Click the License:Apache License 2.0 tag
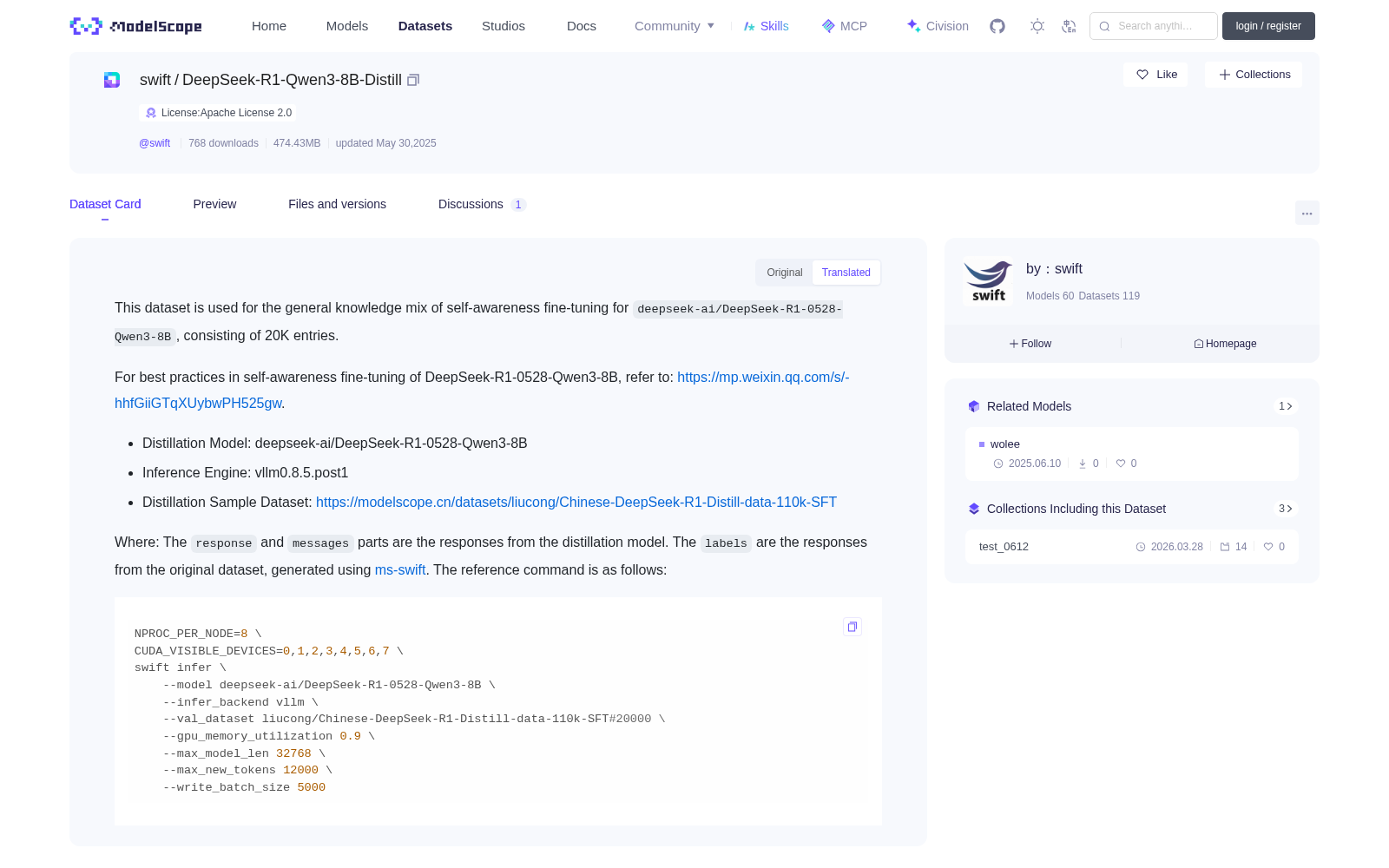1389x868 pixels. pos(218,113)
